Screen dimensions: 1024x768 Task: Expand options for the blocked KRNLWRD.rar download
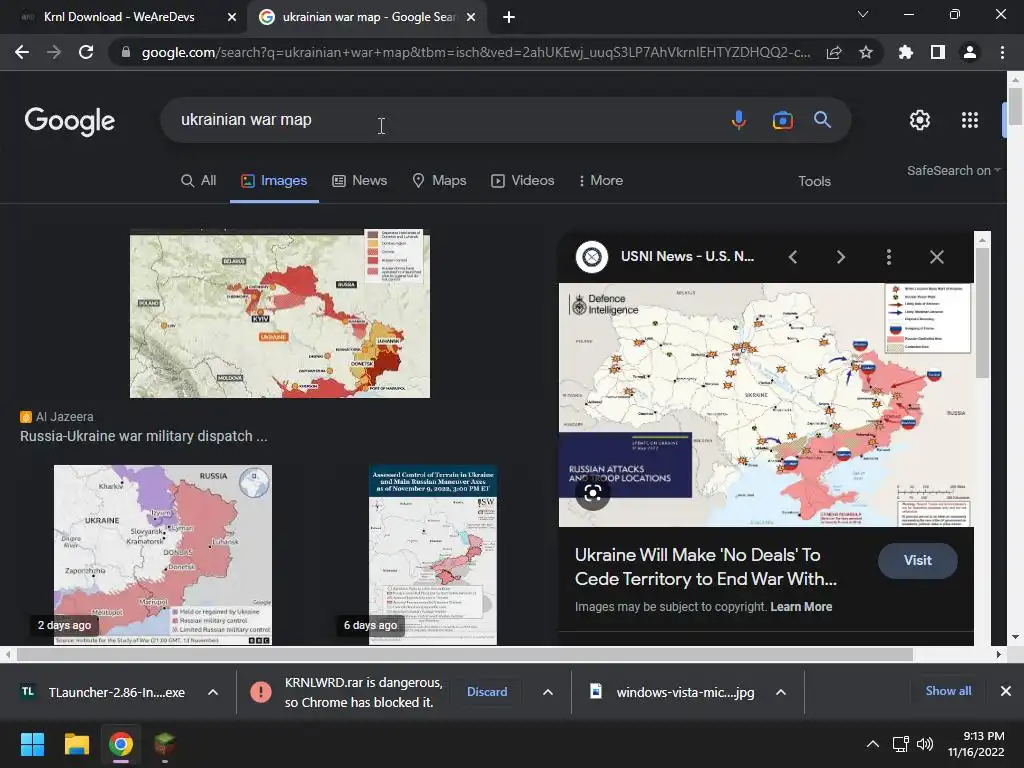[548, 692]
